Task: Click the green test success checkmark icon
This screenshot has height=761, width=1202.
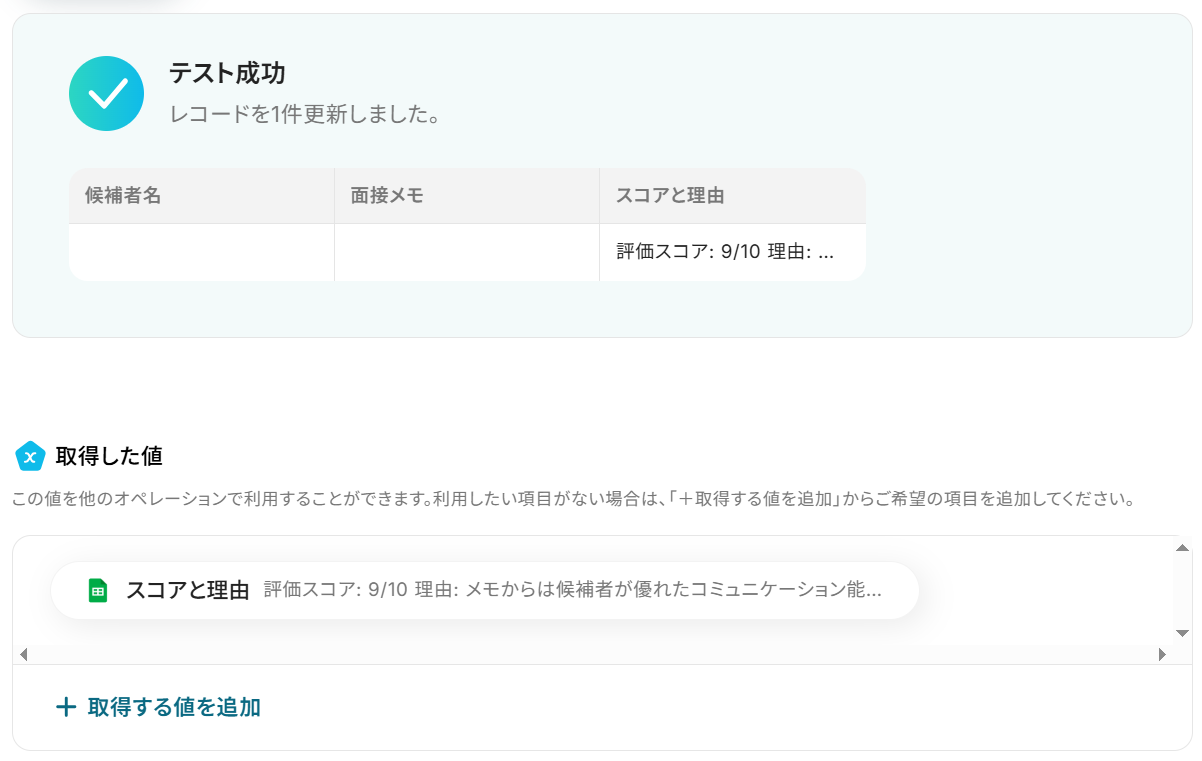Action: [107, 93]
